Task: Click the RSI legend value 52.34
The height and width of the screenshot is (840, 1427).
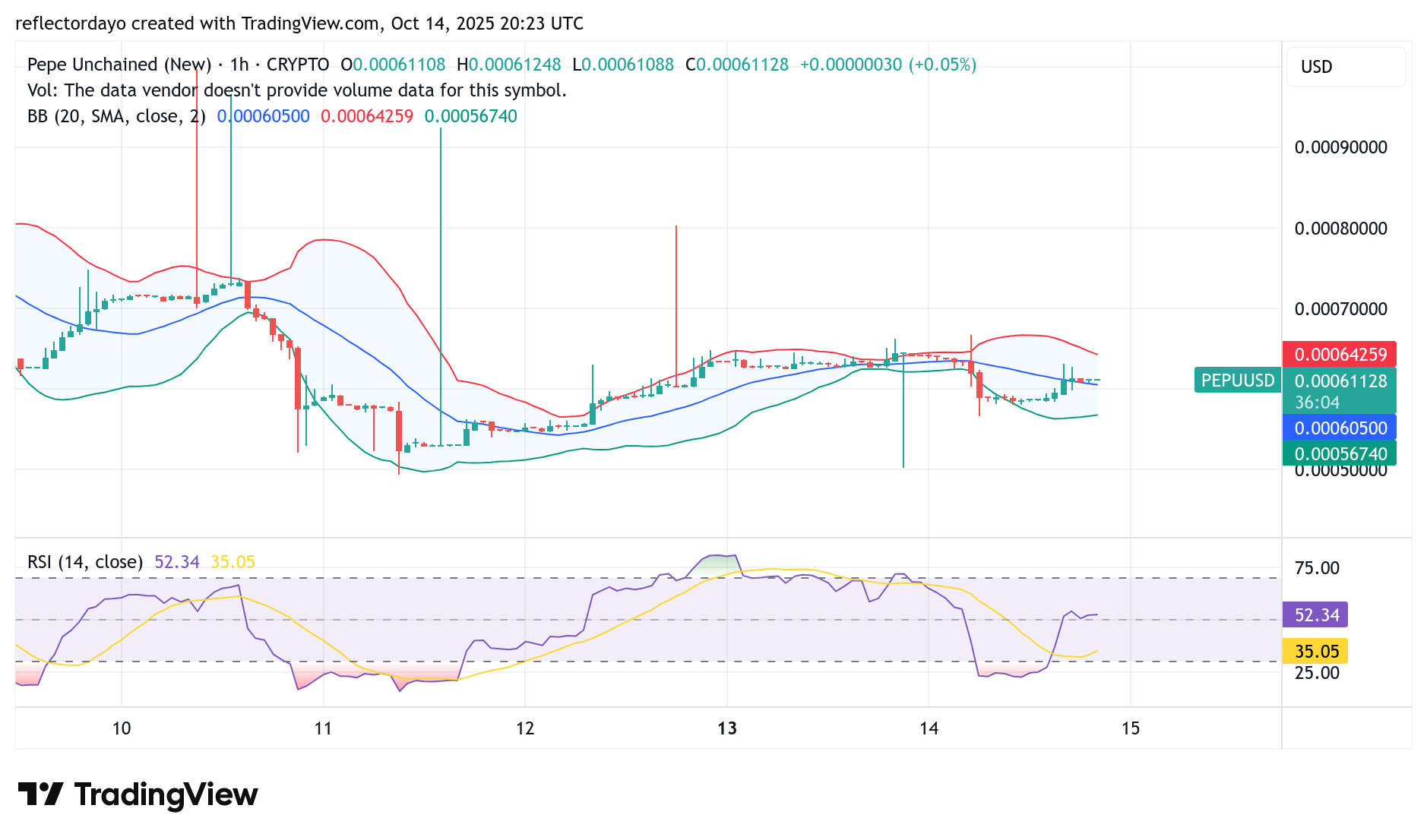Action: click(177, 562)
